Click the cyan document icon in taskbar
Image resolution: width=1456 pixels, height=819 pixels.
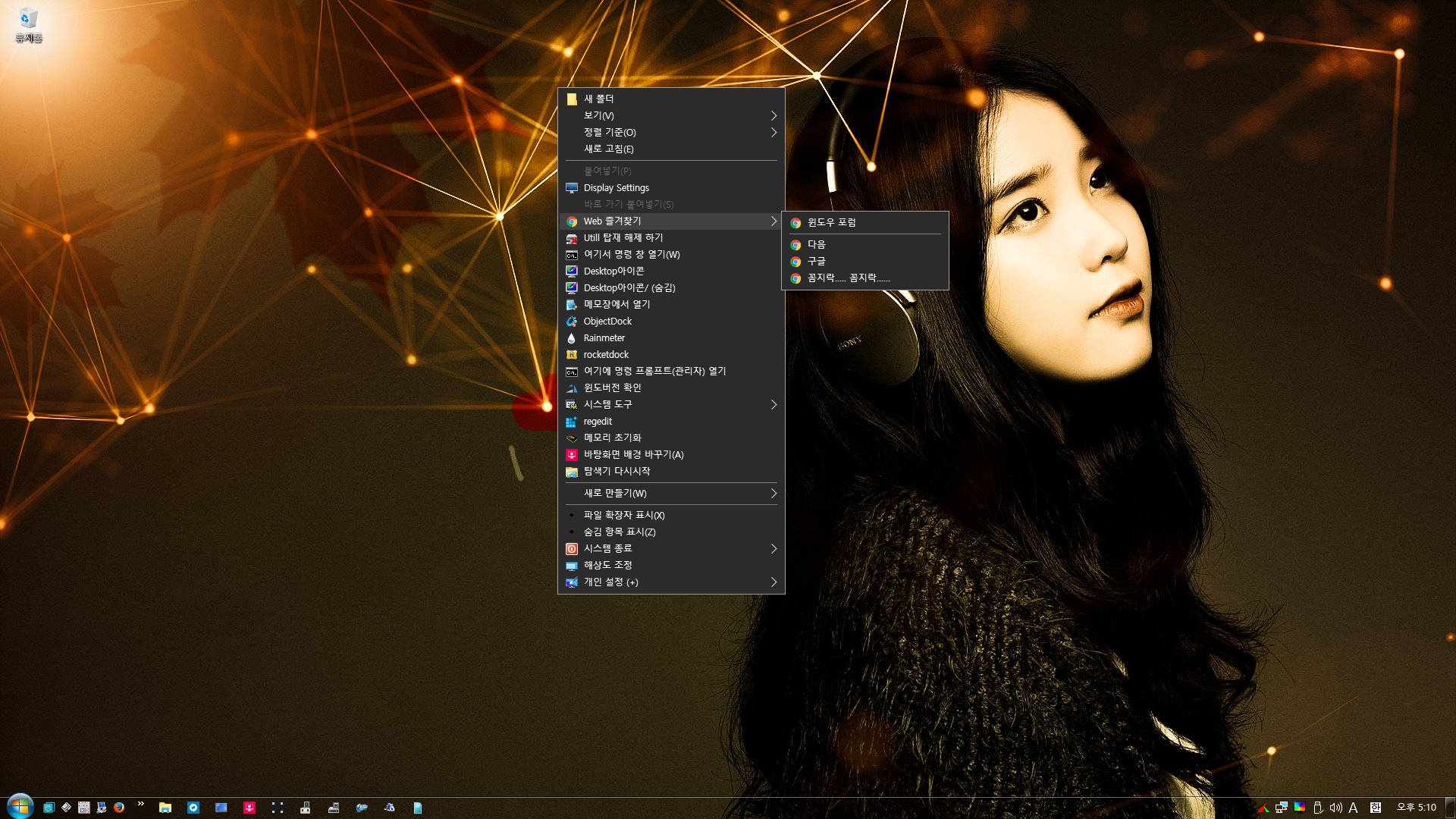(418, 808)
